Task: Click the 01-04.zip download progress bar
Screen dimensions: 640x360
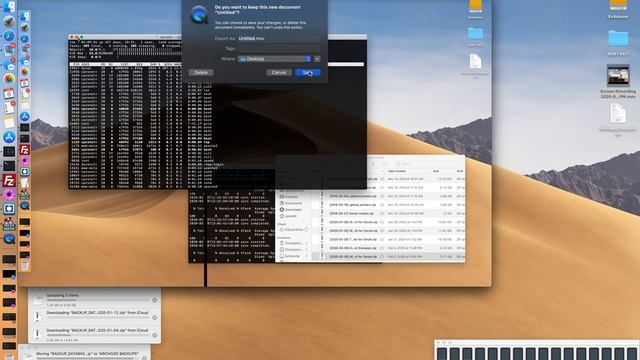Action: (98, 335)
